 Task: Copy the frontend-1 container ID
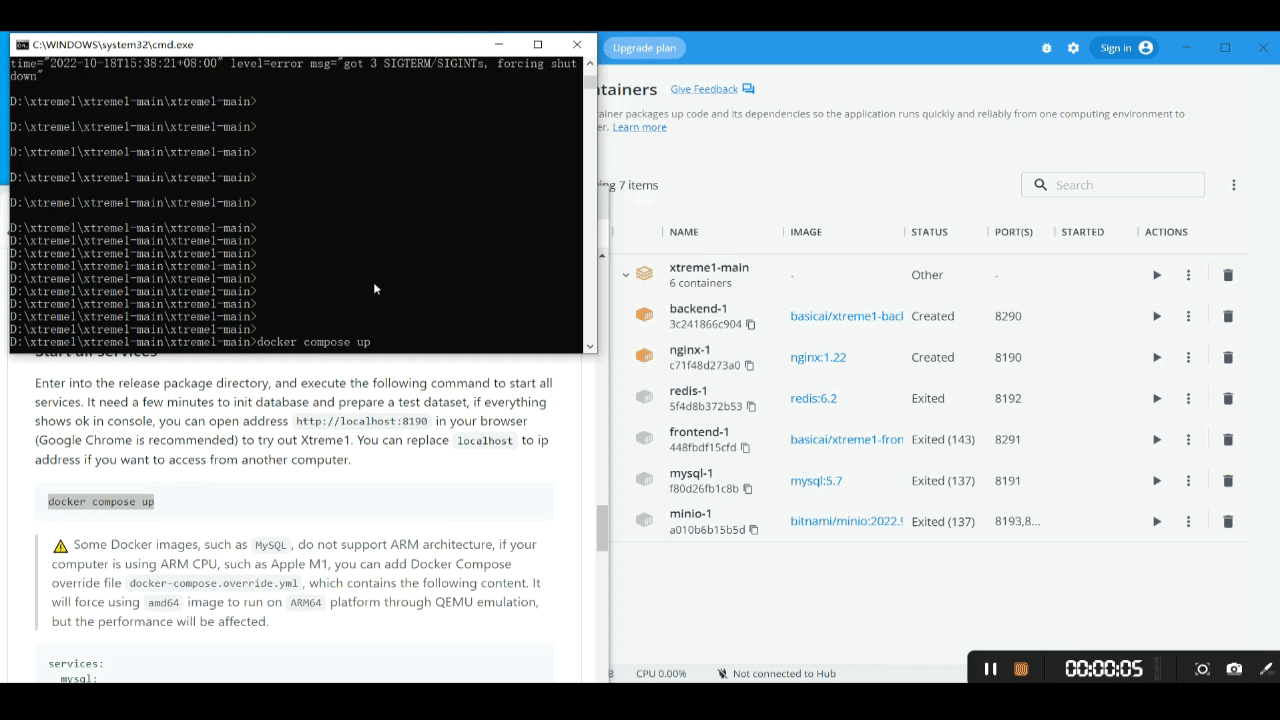click(x=745, y=448)
